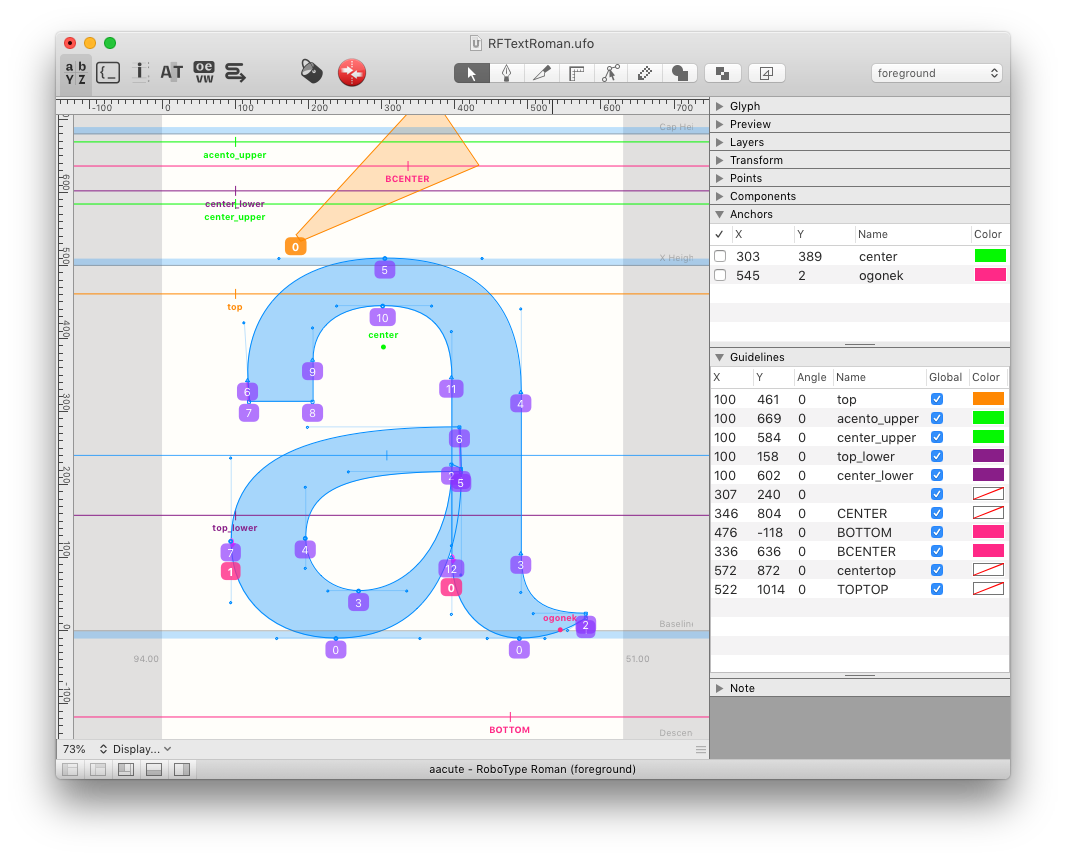Expand the Transform inspector section
The width and height of the screenshot is (1066, 859).
point(719,160)
